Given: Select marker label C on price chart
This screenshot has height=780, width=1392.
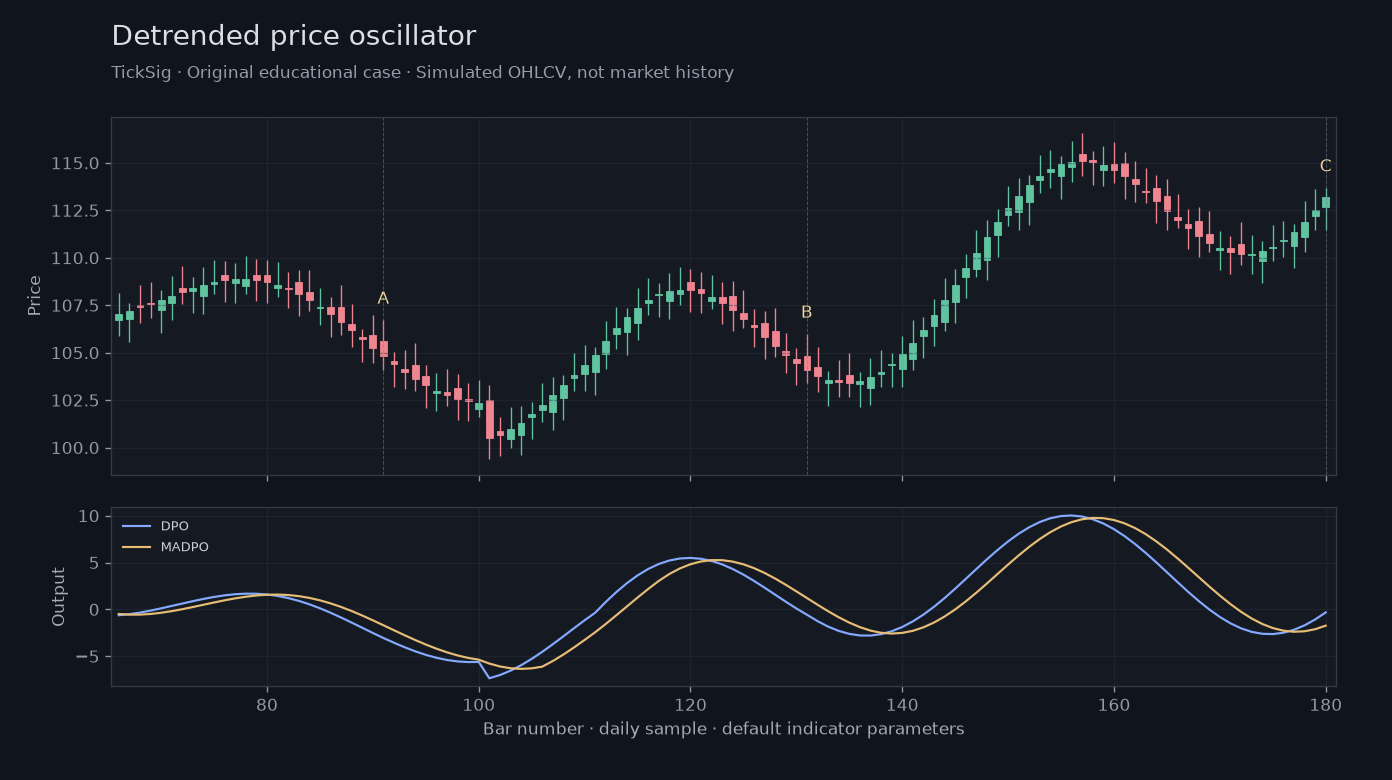Looking at the screenshot, I should pos(1325,166).
